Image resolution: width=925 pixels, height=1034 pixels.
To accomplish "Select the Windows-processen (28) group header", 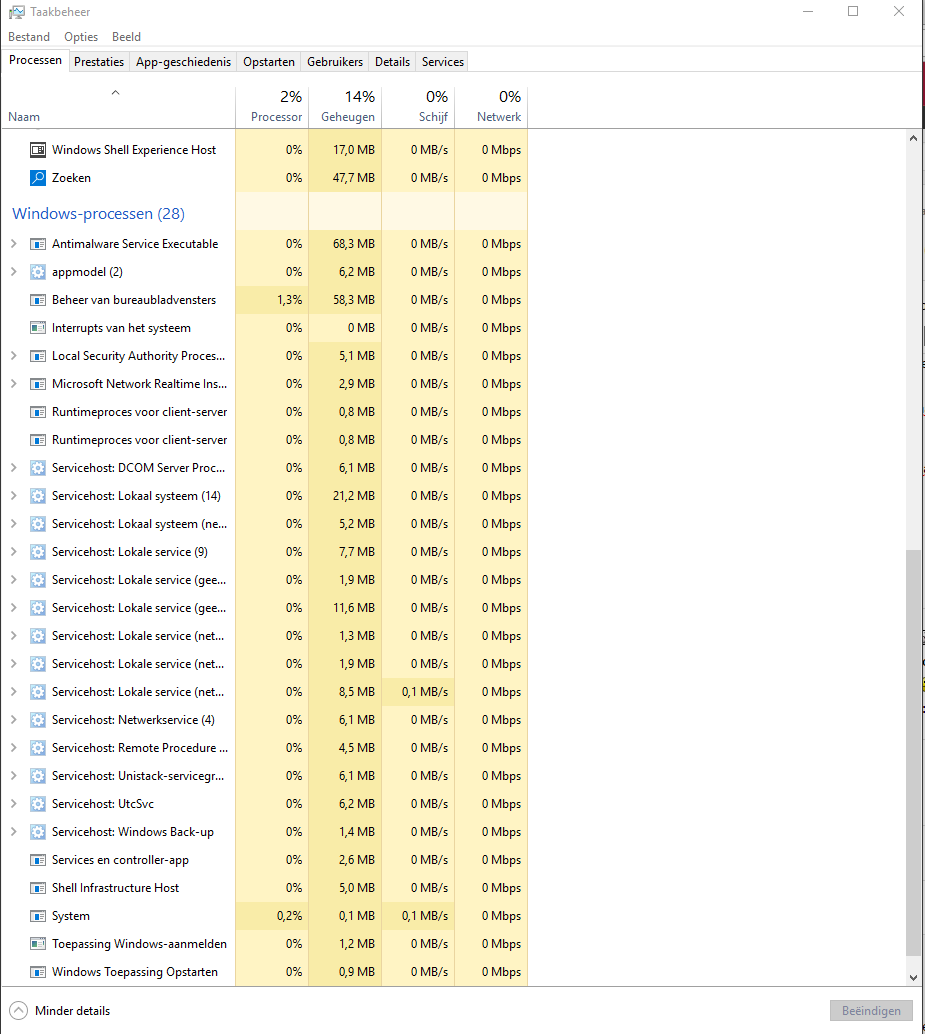I will pyautogui.click(x=98, y=214).
